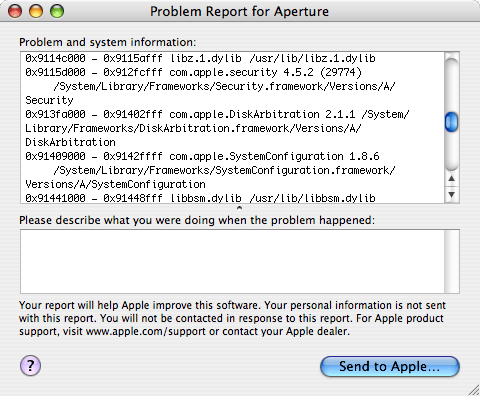This screenshot has width=480, height=396.
Task: Click the scroll track below the blue thumb
Action: coord(452,152)
